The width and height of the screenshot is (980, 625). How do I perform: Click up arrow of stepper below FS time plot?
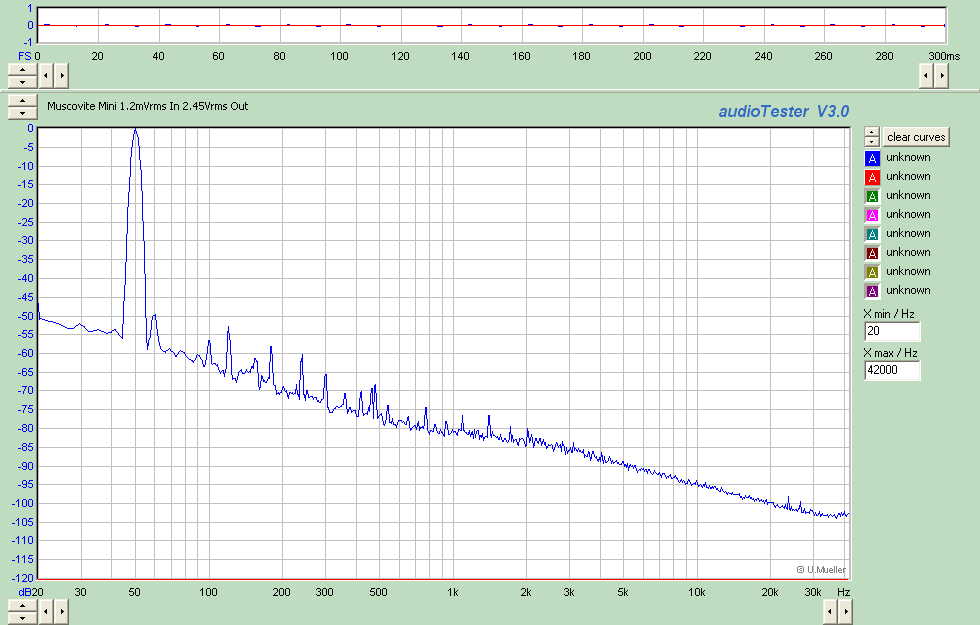click(x=22, y=69)
